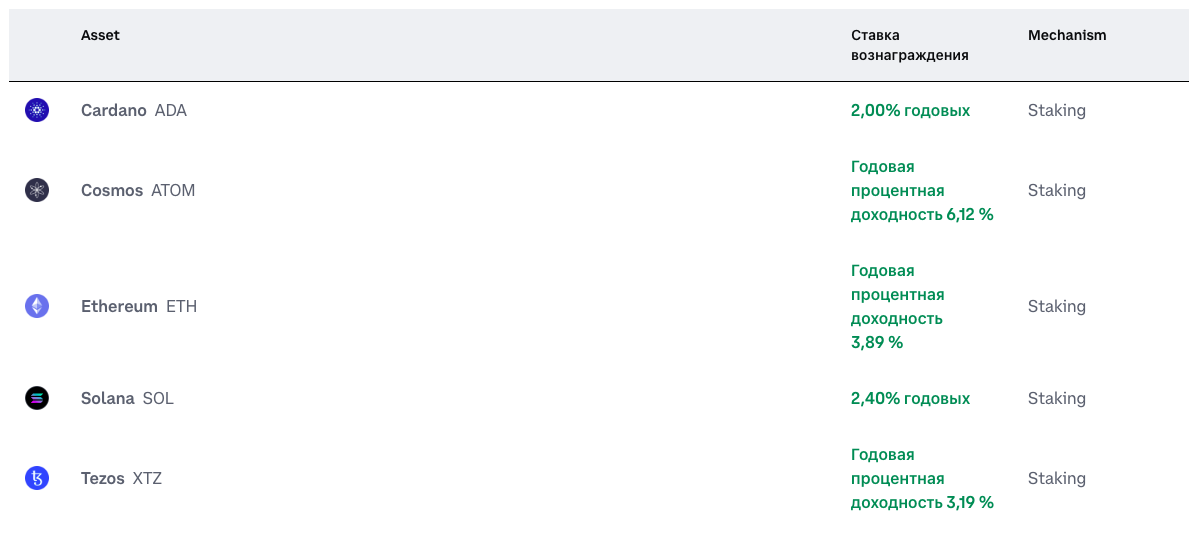Viewport: 1194px width, 541px height.
Task: Open the Cardano ADA asset name
Action: point(134,110)
